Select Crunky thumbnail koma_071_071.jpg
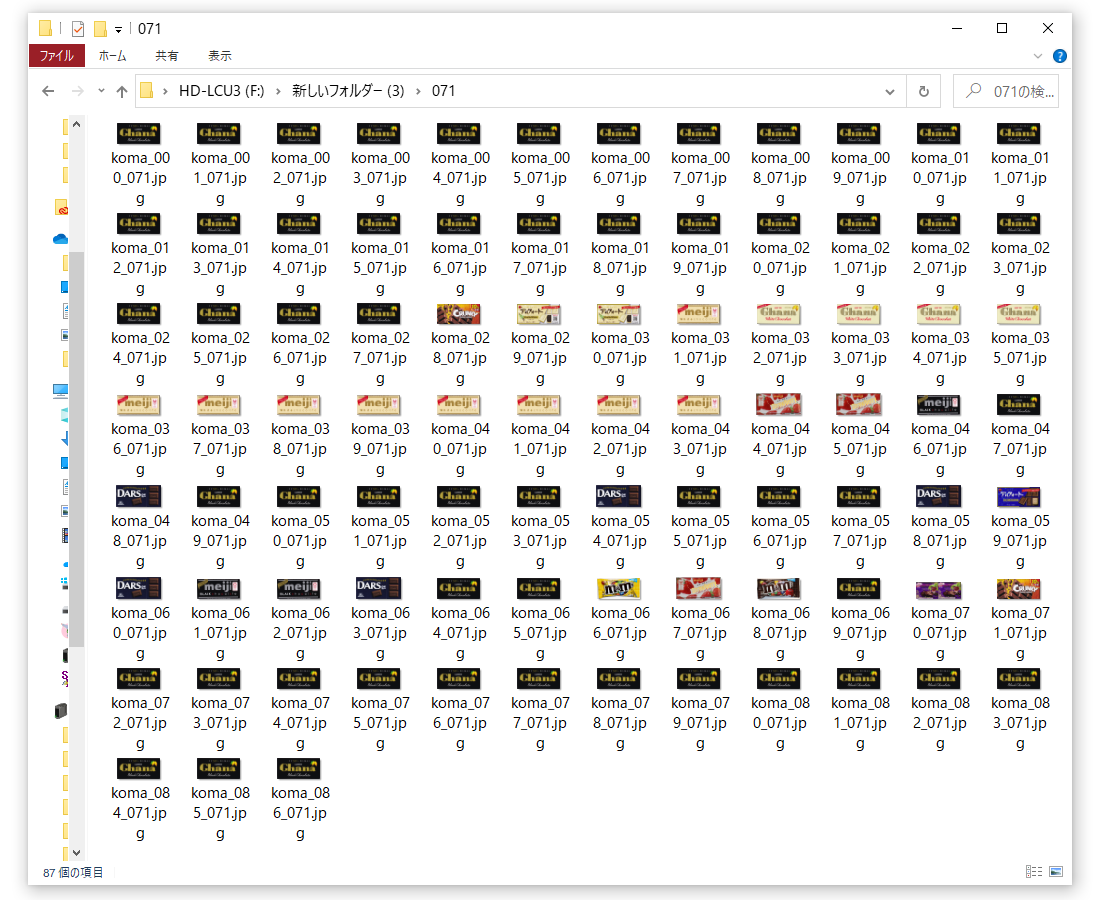 pyautogui.click(x=1019, y=589)
